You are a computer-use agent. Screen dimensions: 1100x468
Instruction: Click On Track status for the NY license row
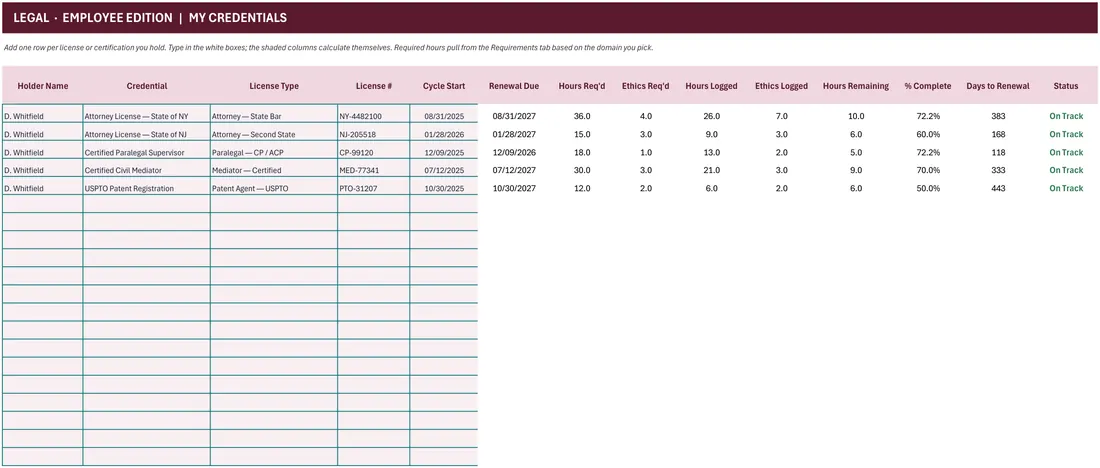(1066, 116)
